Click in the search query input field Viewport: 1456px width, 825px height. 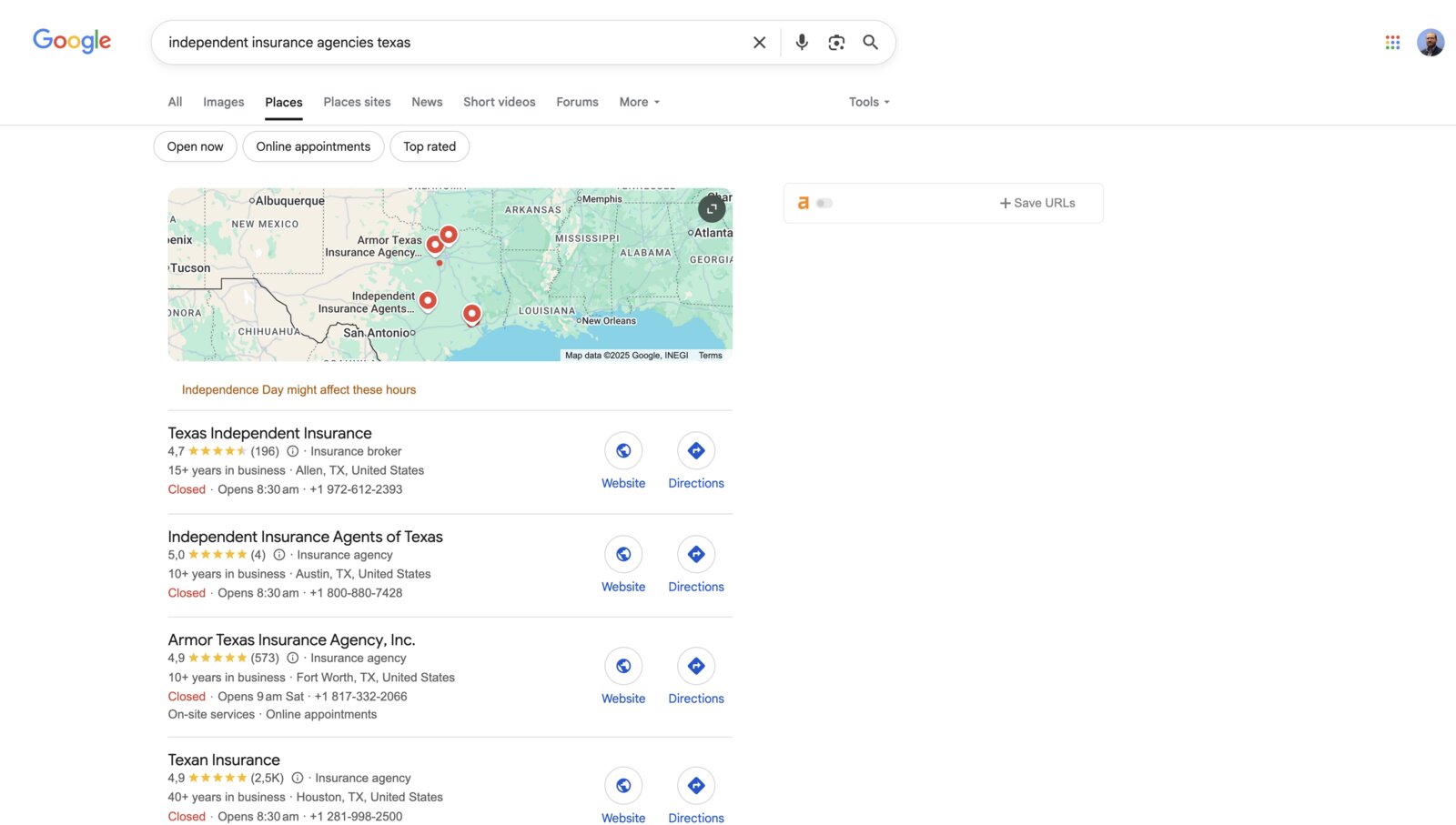click(455, 42)
